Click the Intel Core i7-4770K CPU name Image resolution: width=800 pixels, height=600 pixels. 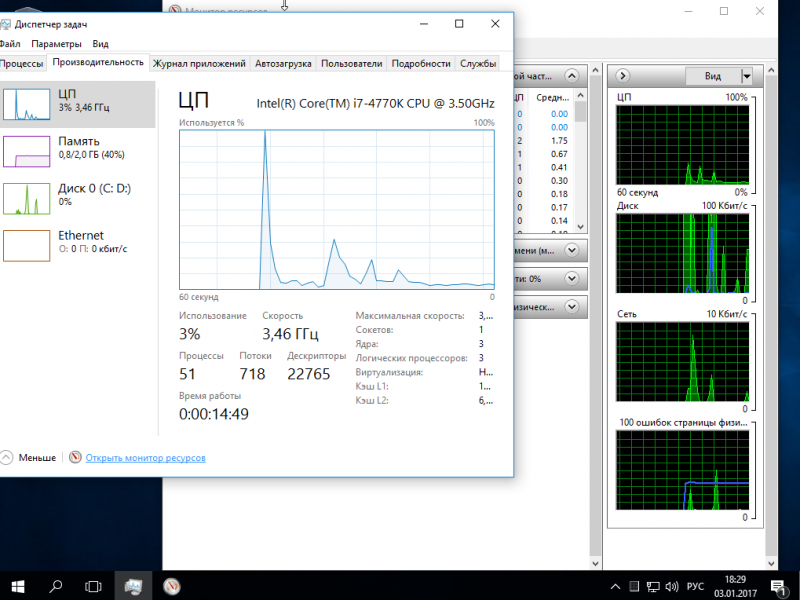click(376, 104)
